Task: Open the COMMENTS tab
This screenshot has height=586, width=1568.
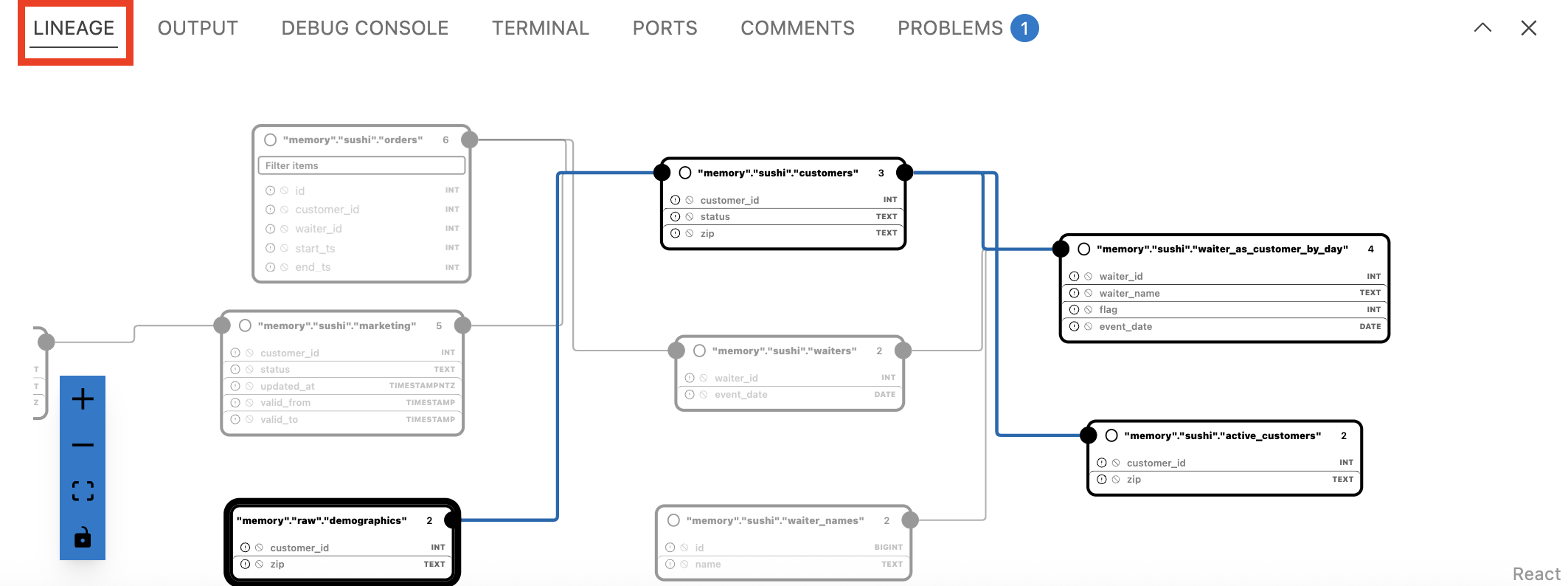Action: pos(798,28)
